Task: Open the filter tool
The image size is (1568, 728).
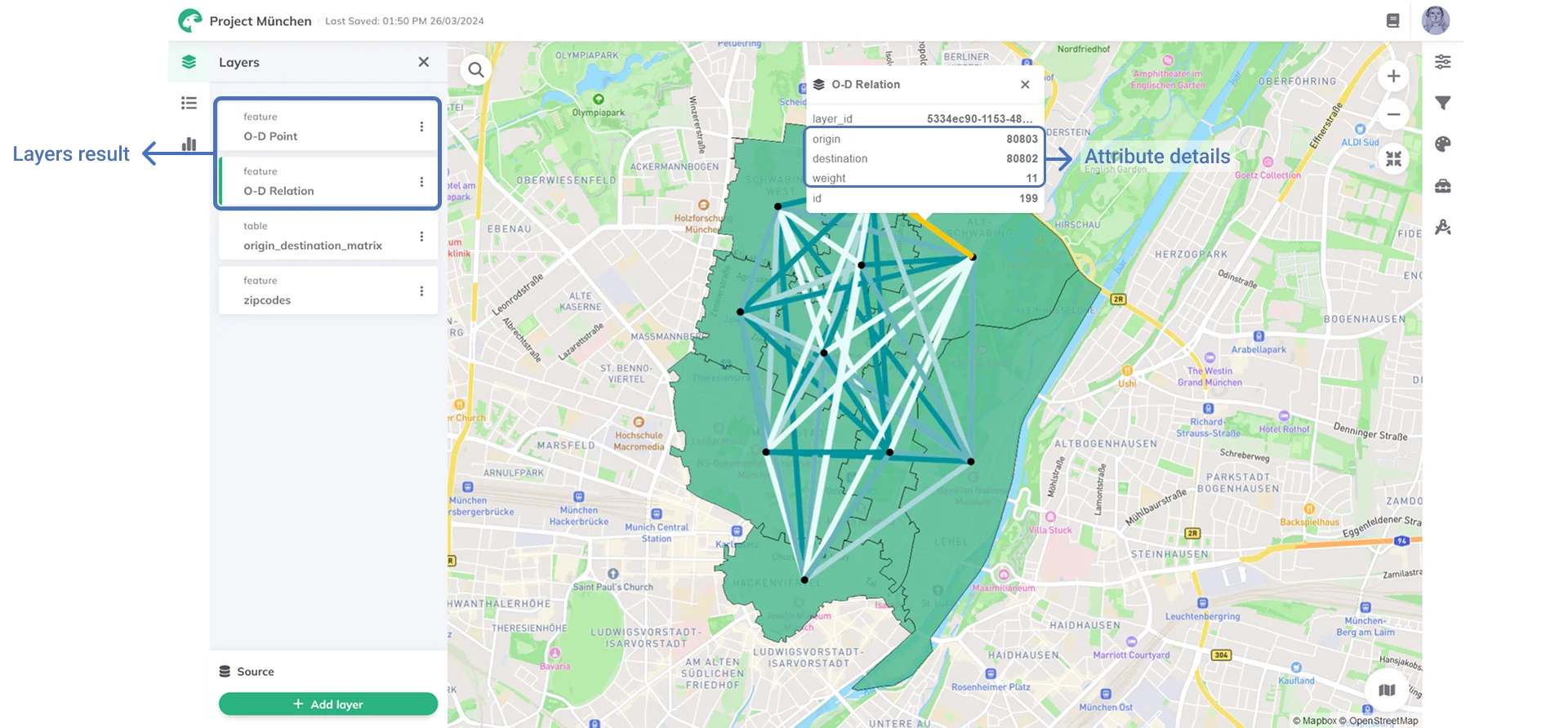Action: pos(1443,103)
